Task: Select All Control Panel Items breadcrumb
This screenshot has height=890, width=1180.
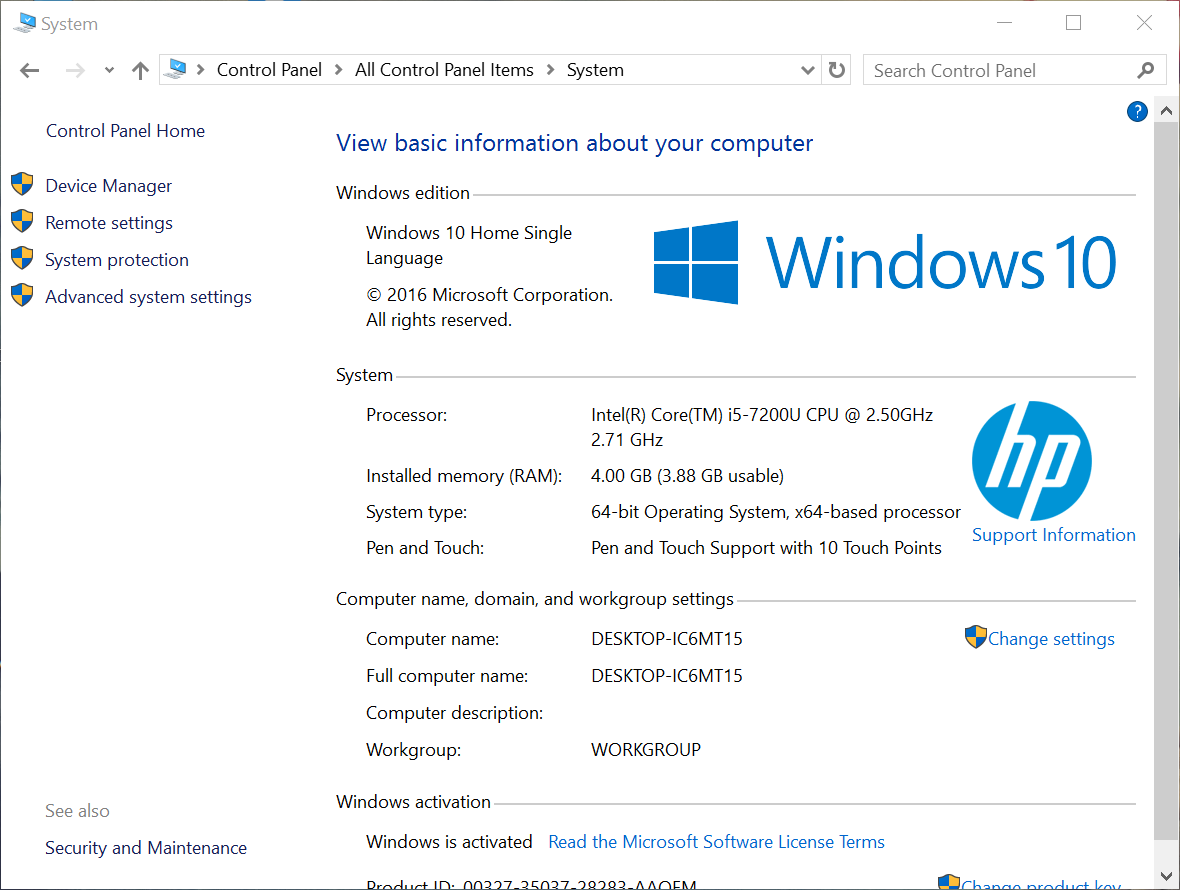Action: click(444, 70)
